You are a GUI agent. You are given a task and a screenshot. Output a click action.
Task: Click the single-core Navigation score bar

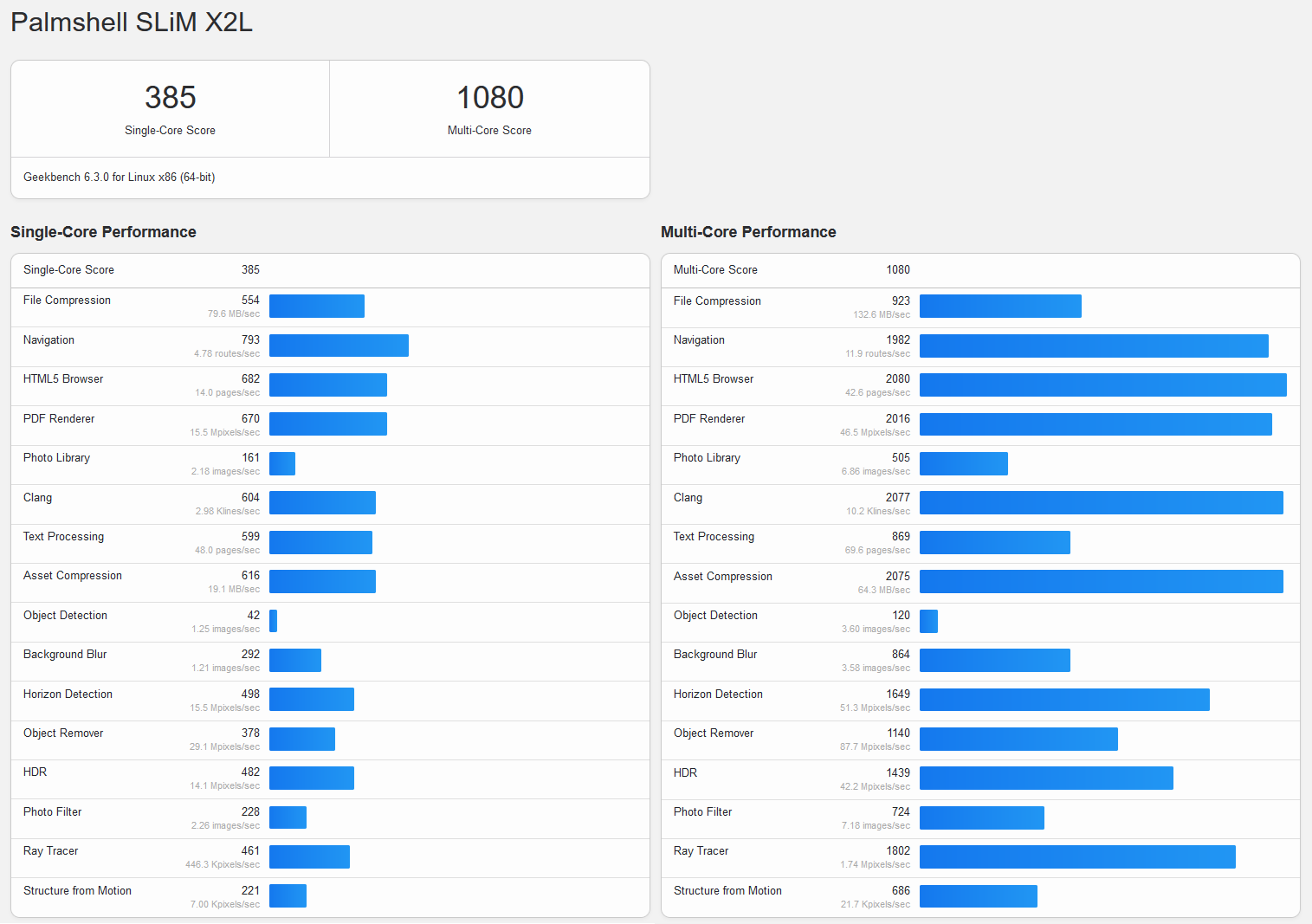coord(339,346)
